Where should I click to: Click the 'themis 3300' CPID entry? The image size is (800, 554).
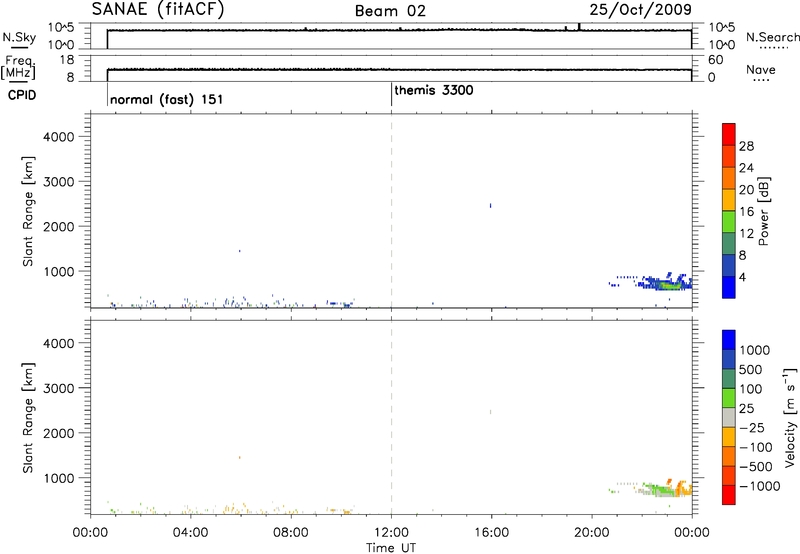(x=434, y=90)
